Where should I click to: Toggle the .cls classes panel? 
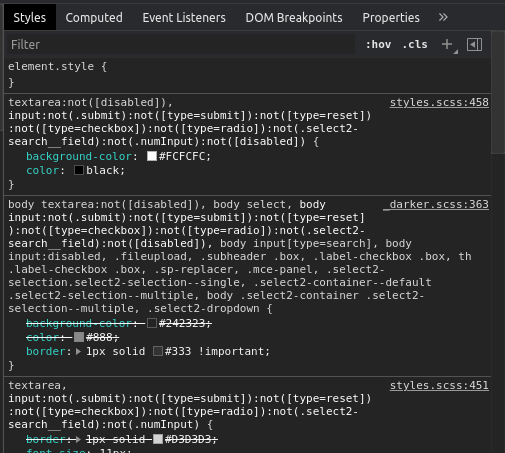[x=415, y=44]
